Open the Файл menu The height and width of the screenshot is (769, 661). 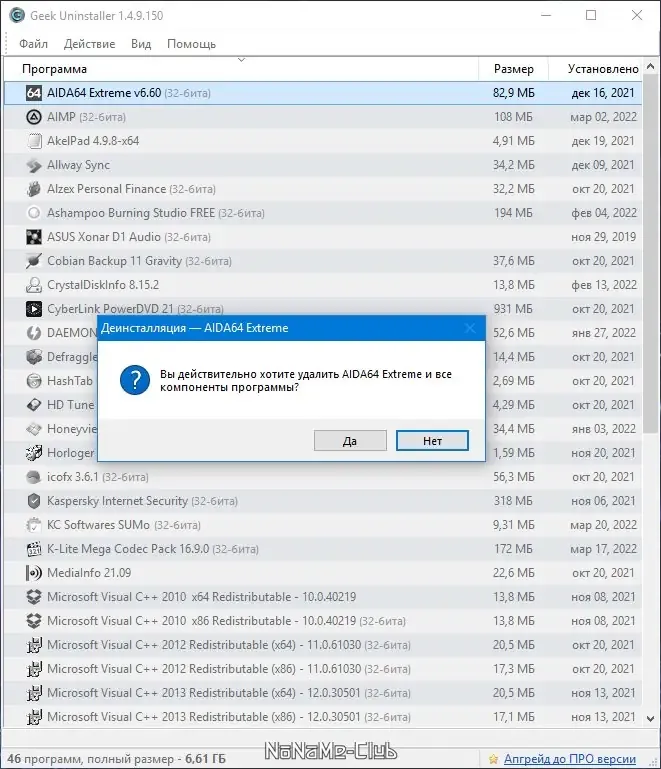pyautogui.click(x=33, y=44)
